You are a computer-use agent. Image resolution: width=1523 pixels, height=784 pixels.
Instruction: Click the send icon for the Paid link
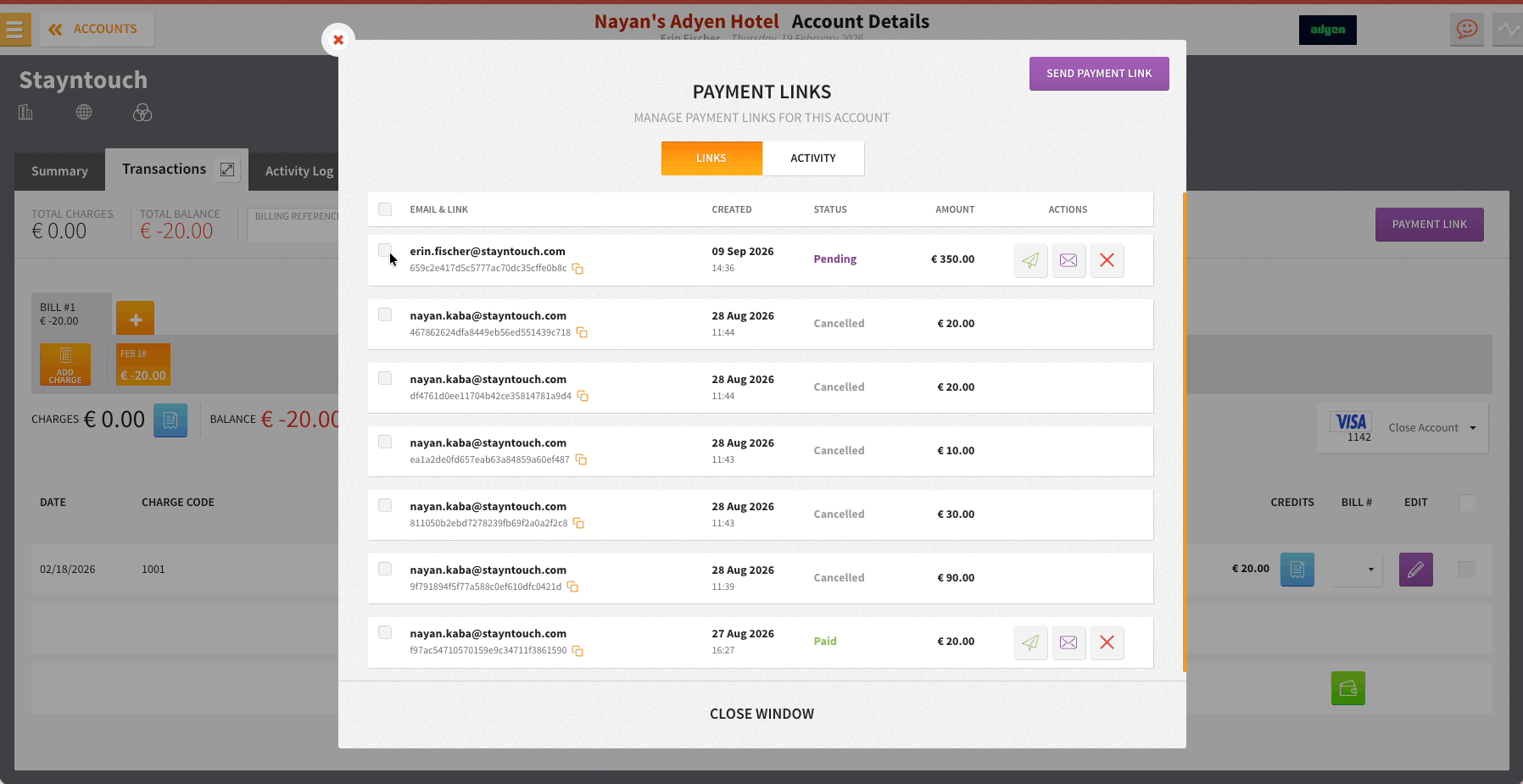pyautogui.click(x=1030, y=642)
